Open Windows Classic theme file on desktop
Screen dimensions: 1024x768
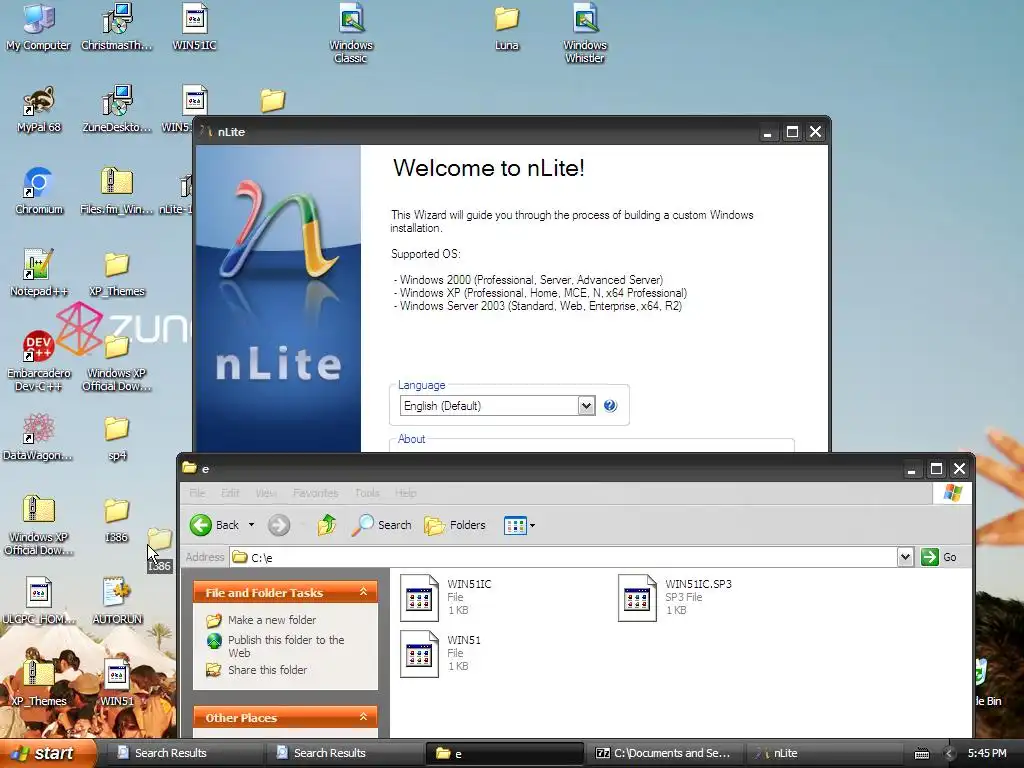coord(351,33)
